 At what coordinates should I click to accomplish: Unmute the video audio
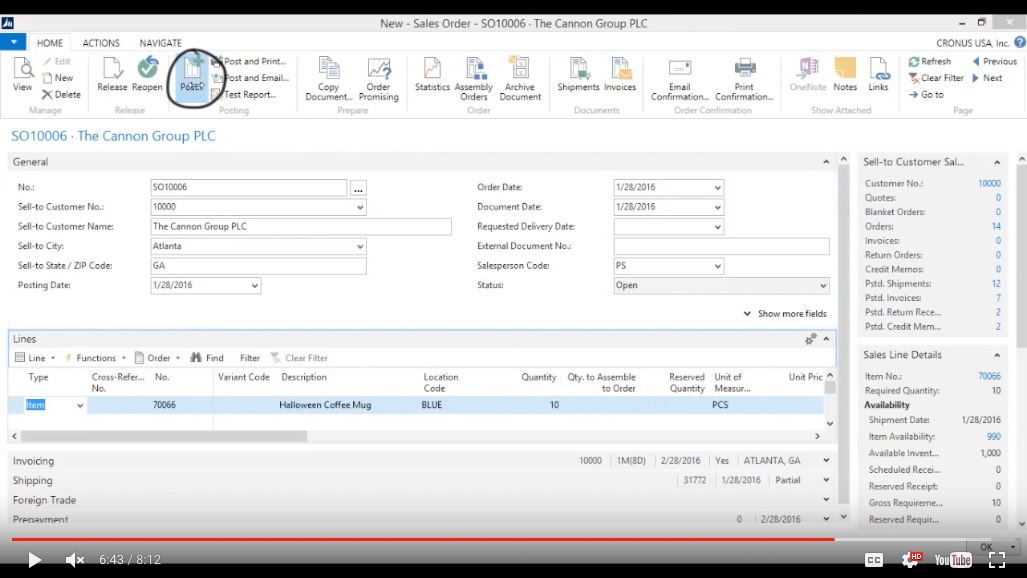(75, 560)
